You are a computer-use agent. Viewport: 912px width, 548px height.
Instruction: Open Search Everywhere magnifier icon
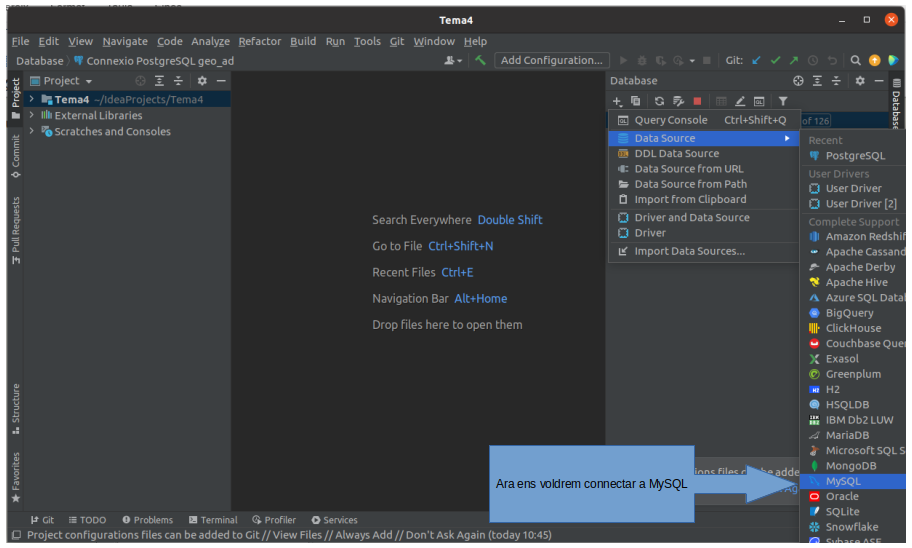click(x=855, y=60)
